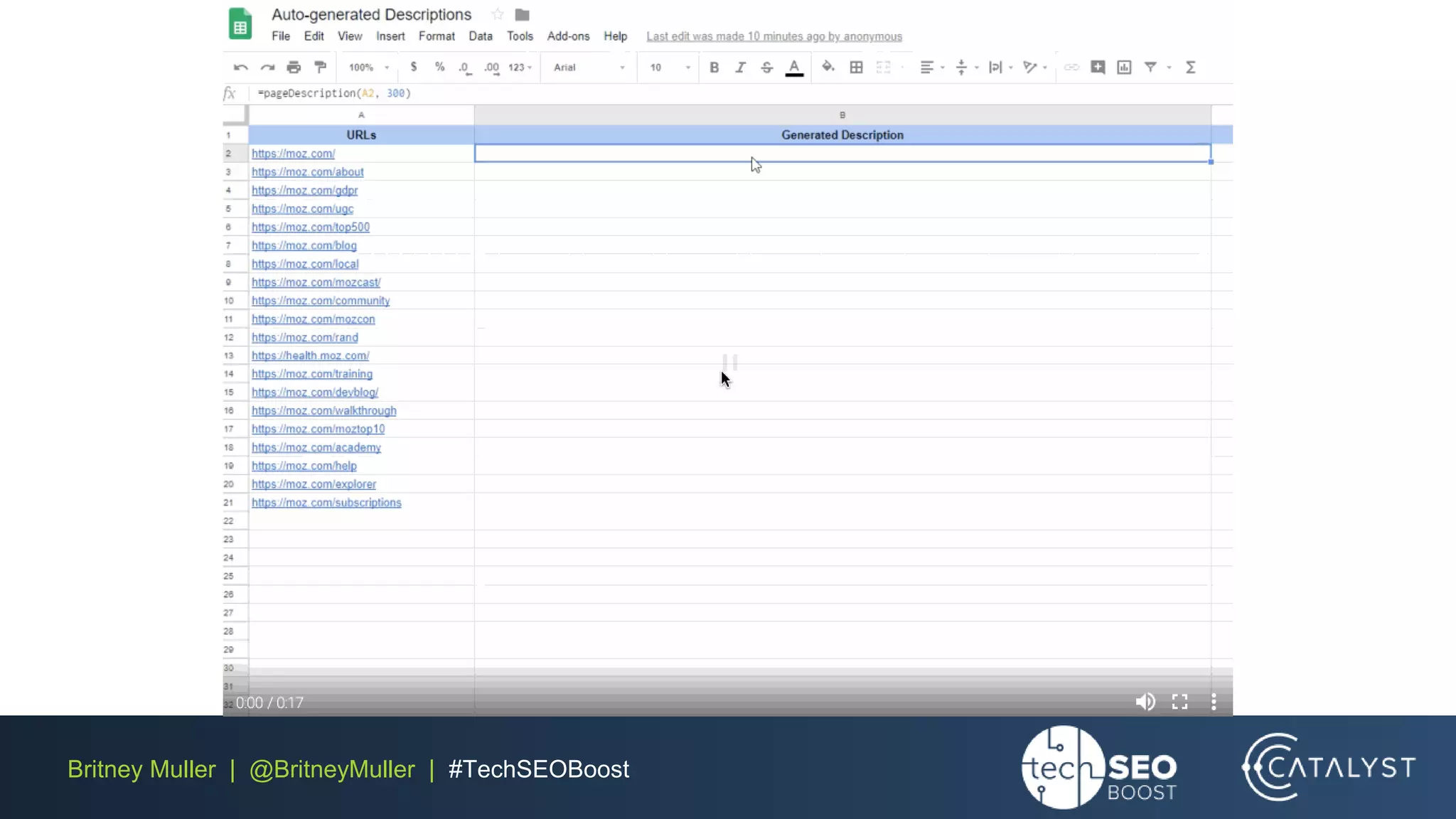This screenshot has height=819, width=1456.
Task: Open the 100% zoom dropdown
Action: (x=369, y=68)
